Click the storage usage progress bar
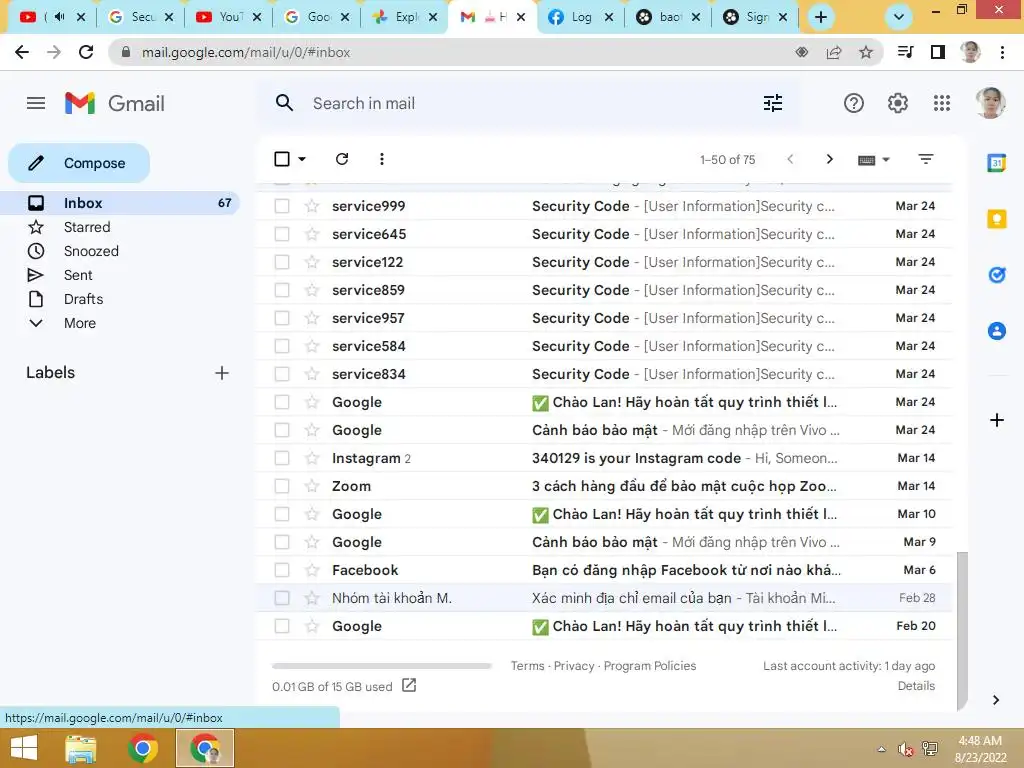This screenshot has height=768, width=1024. 381,666
